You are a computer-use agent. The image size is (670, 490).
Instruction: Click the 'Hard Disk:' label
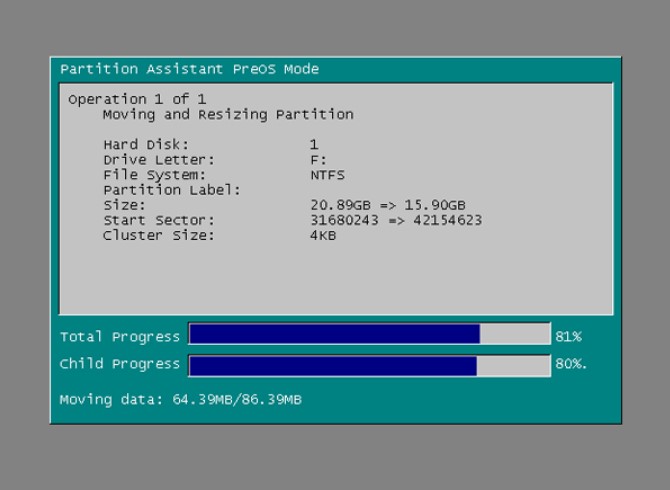point(146,144)
